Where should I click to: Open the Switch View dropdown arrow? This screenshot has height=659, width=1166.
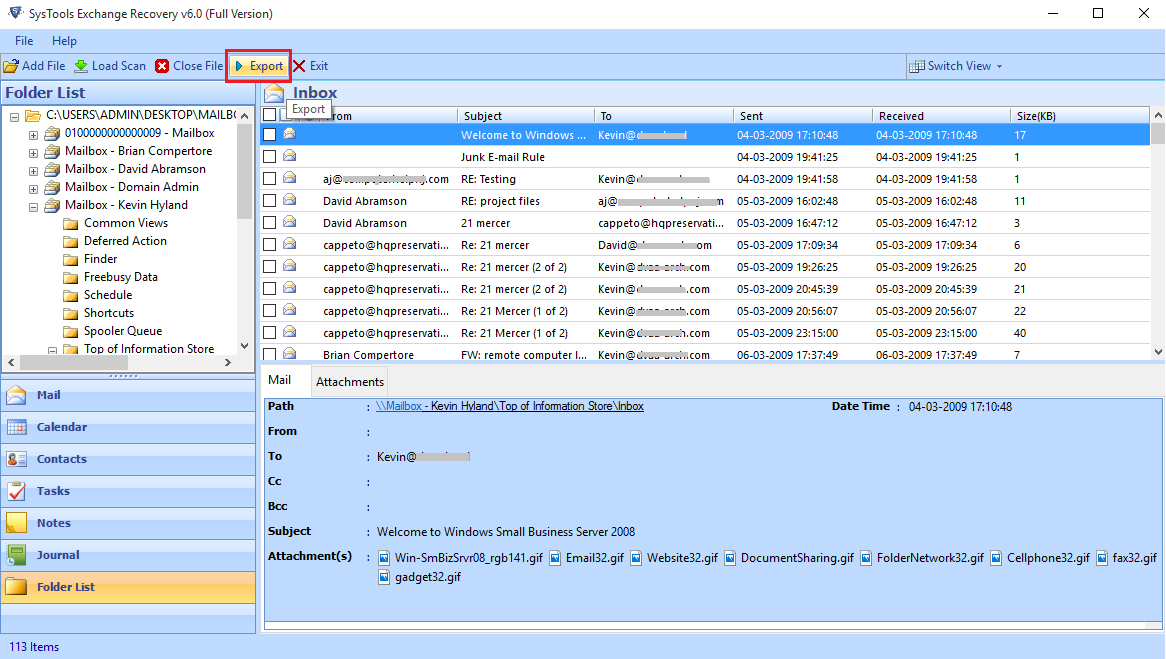(x=999, y=66)
